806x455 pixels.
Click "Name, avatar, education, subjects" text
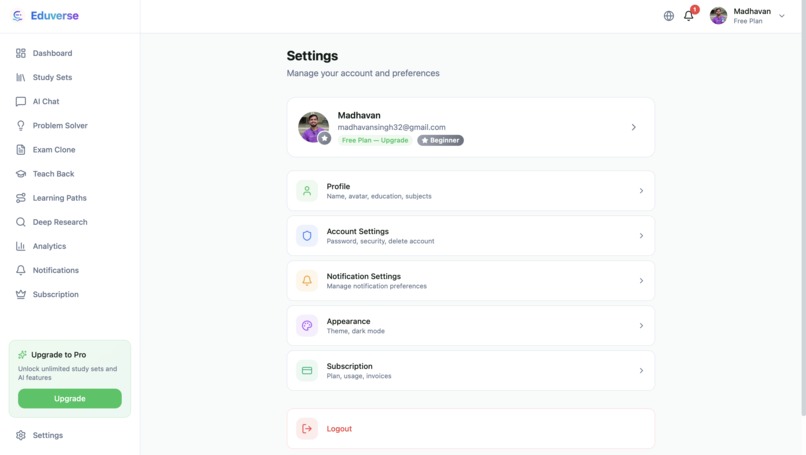click(379, 196)
